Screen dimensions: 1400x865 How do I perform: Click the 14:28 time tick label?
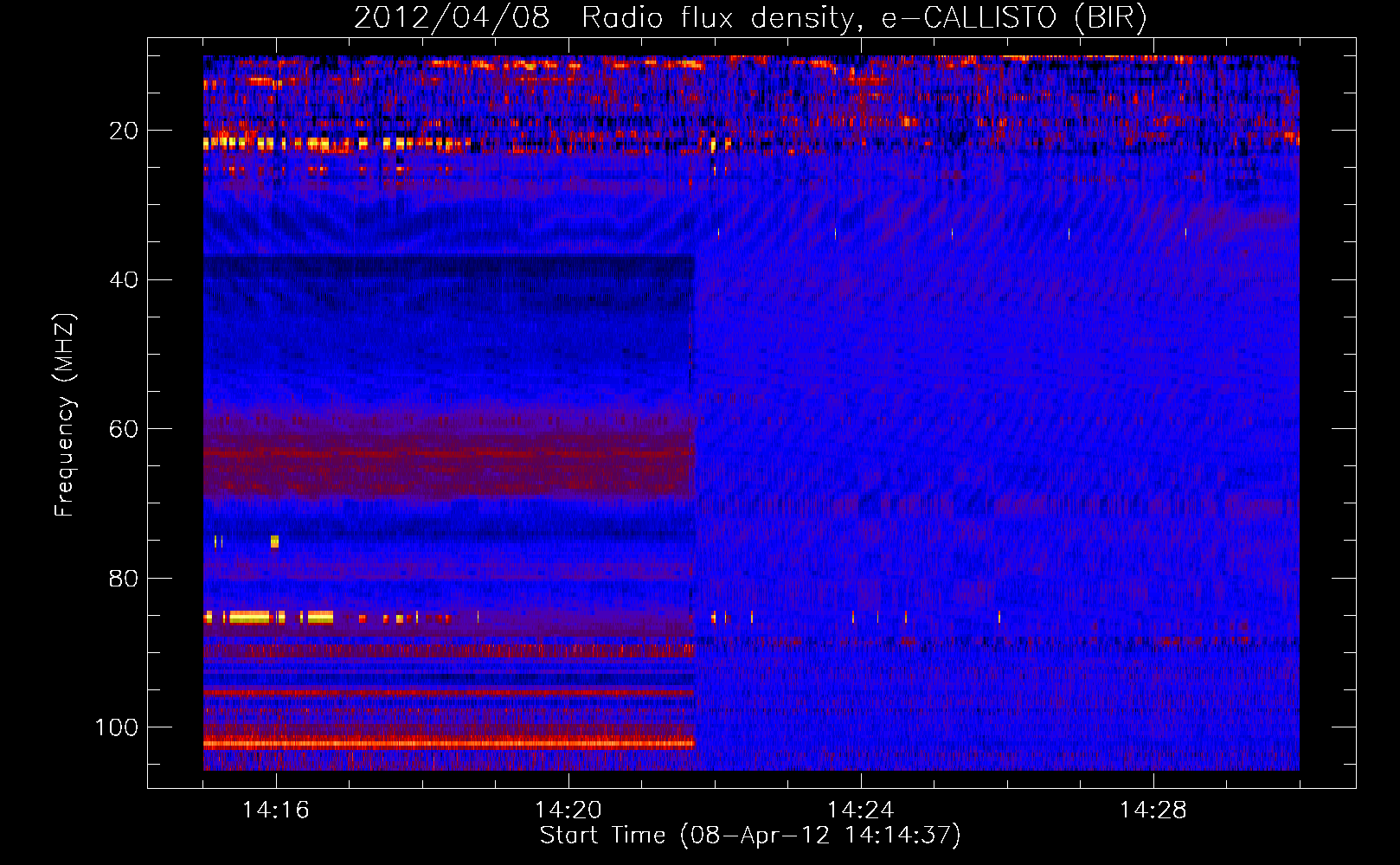(x=1153, y=811)
